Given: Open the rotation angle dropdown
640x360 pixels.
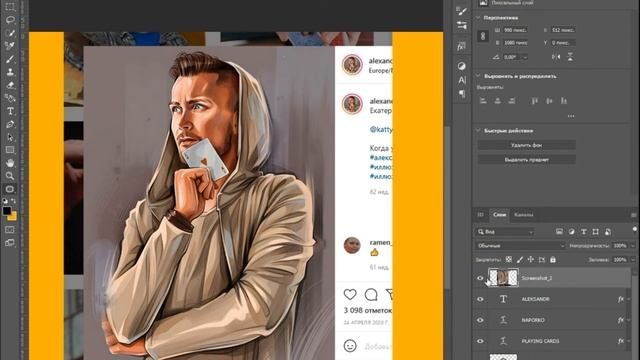Looking at the screenshot, I should [x=525, y=57].
